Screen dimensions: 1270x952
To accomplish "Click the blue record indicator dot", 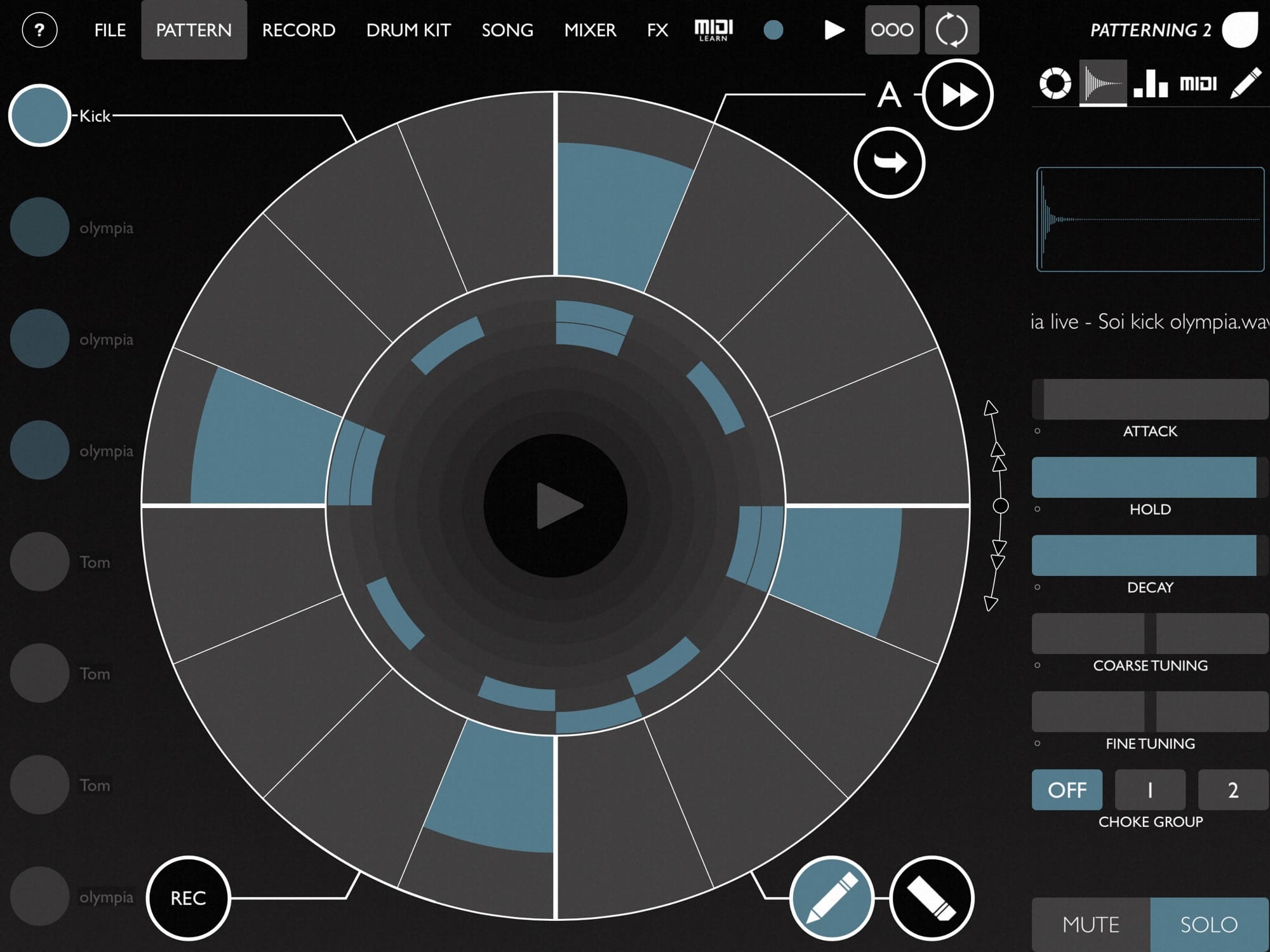I will [773, 30].
